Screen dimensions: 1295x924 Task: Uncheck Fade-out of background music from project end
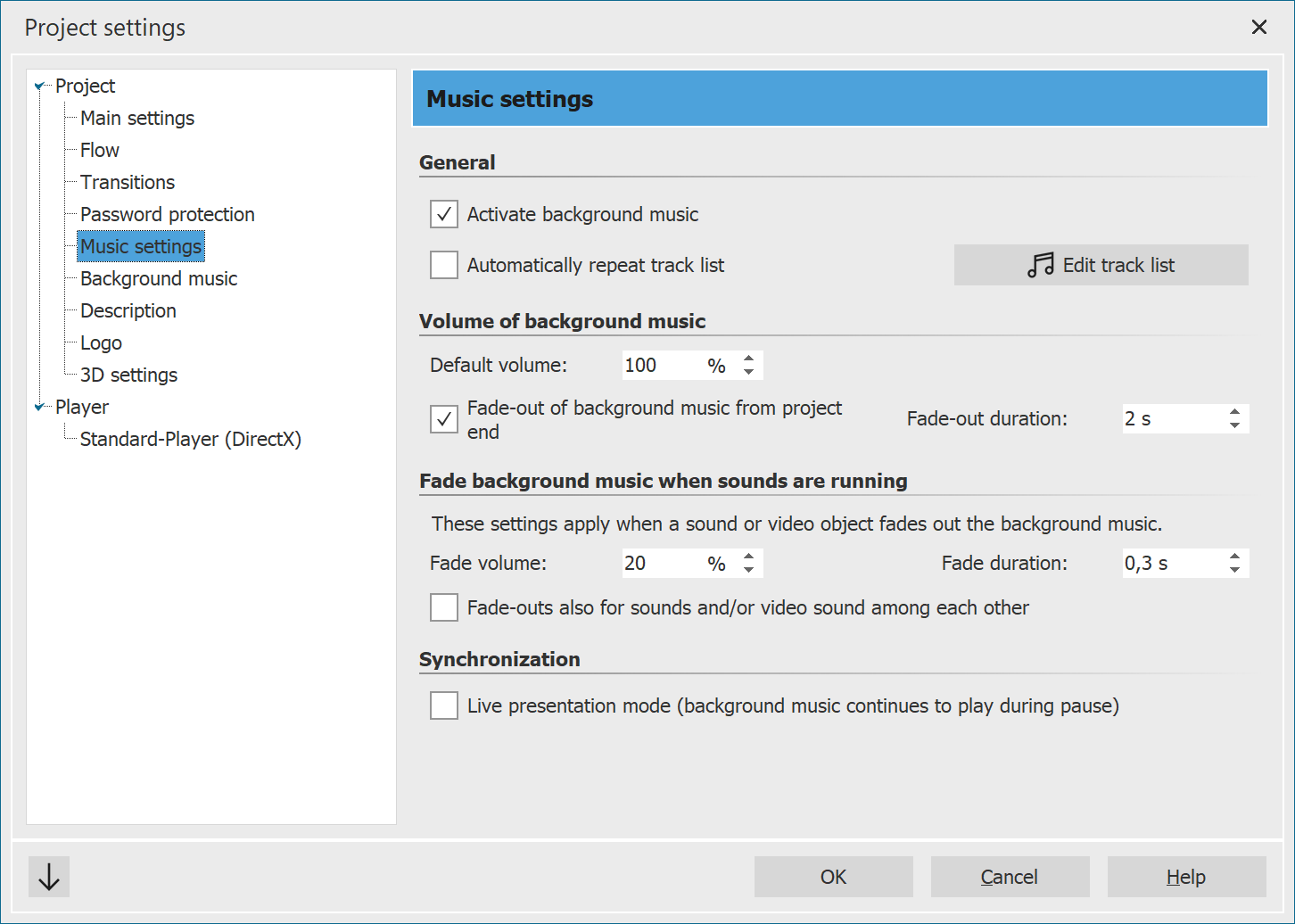coord(443,419)
